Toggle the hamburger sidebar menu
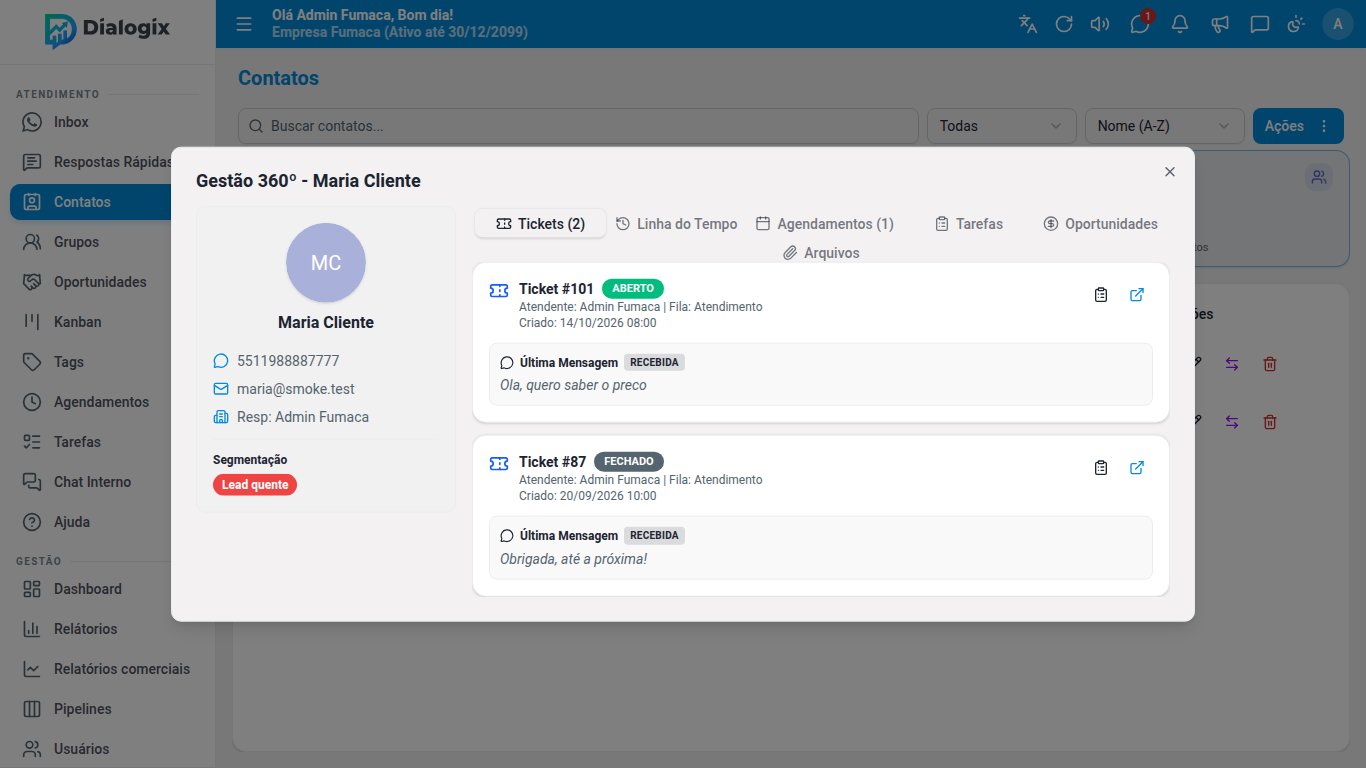Image resolution: width=1366 pixels, height=768 pixels. 244,24
